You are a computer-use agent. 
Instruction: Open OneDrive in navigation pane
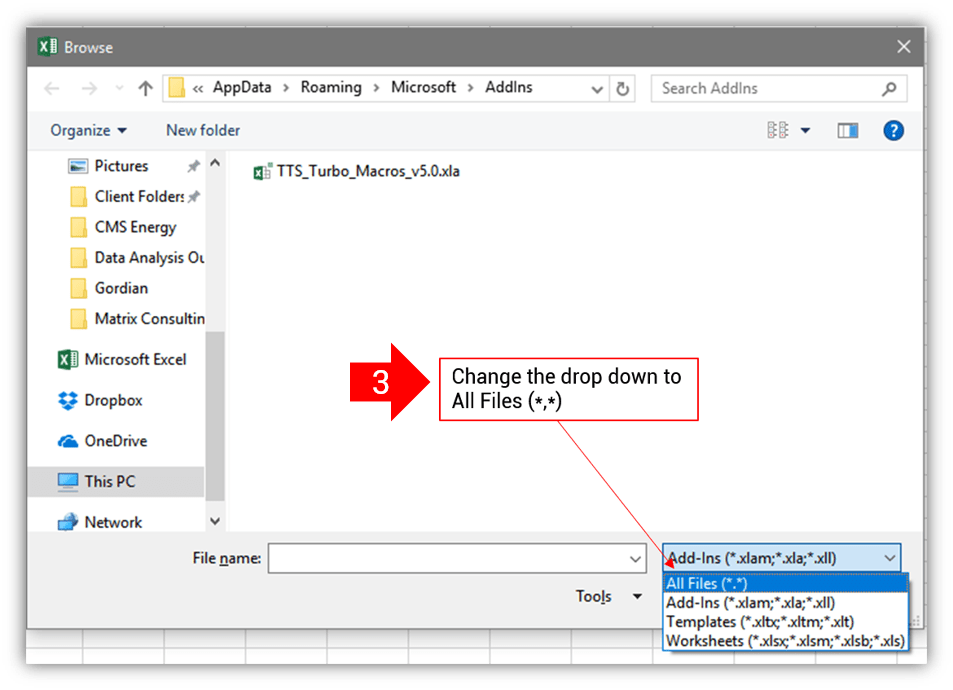[x=115, y=441]
